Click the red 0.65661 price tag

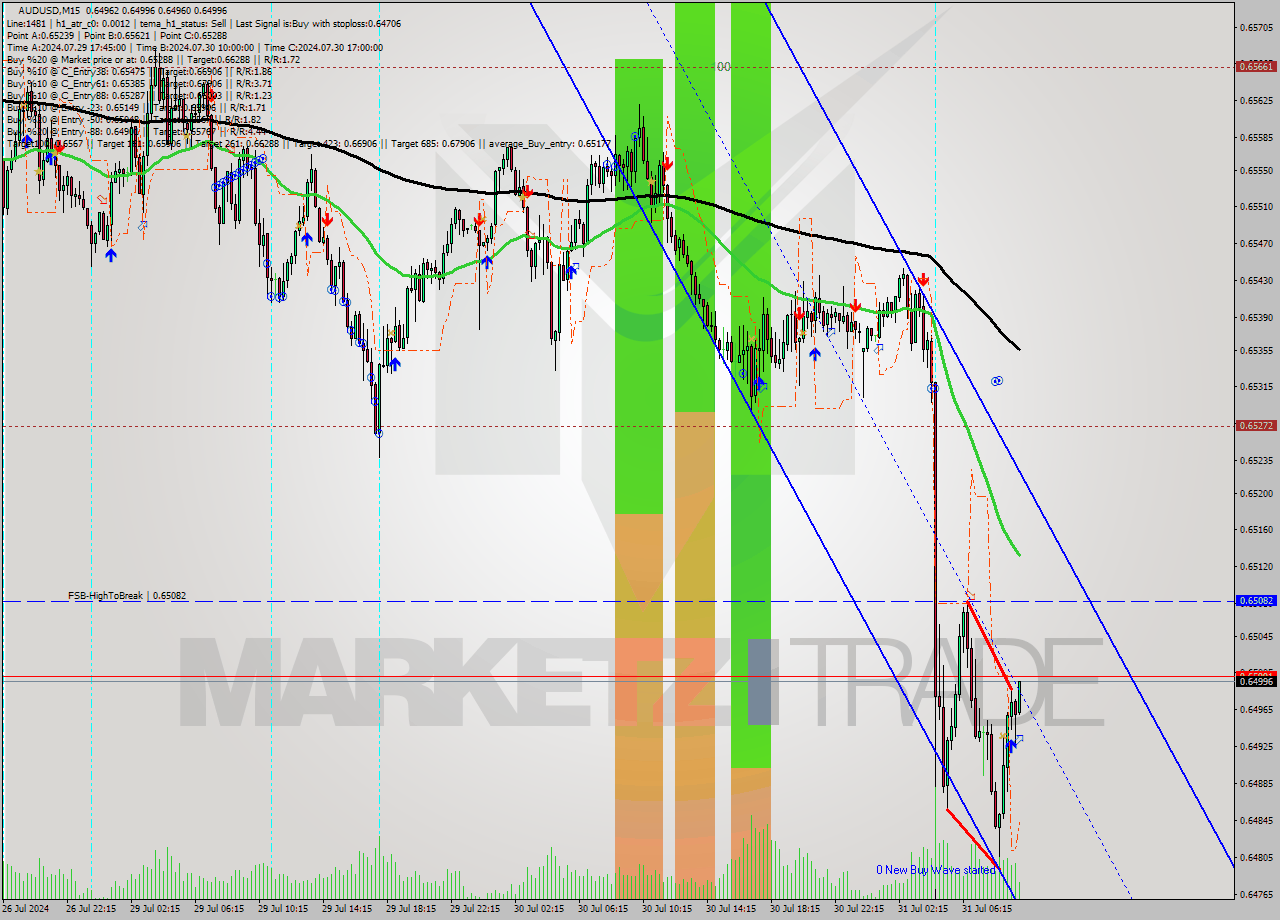click(1256, 67)
